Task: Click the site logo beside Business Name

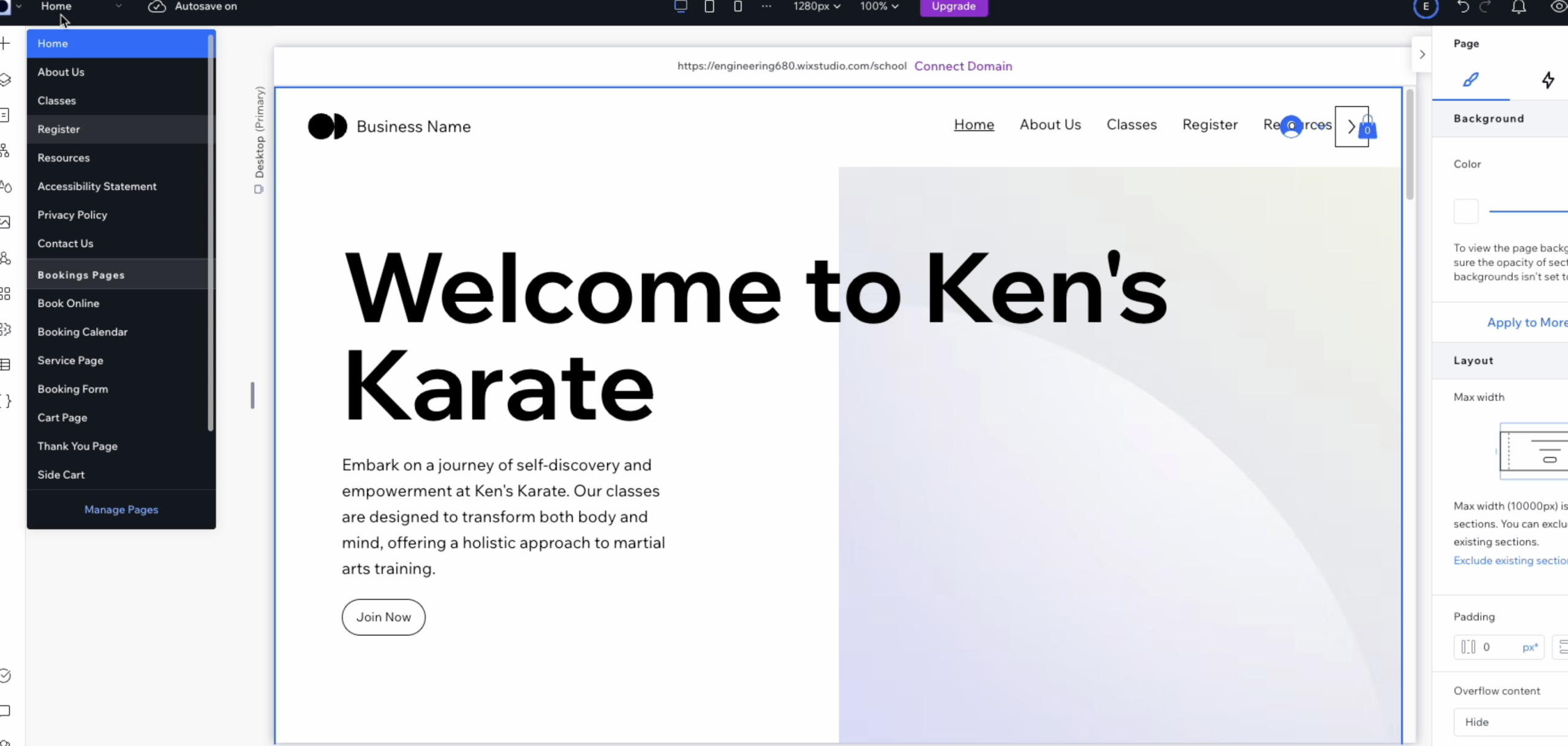Action: tap(327, 126)
